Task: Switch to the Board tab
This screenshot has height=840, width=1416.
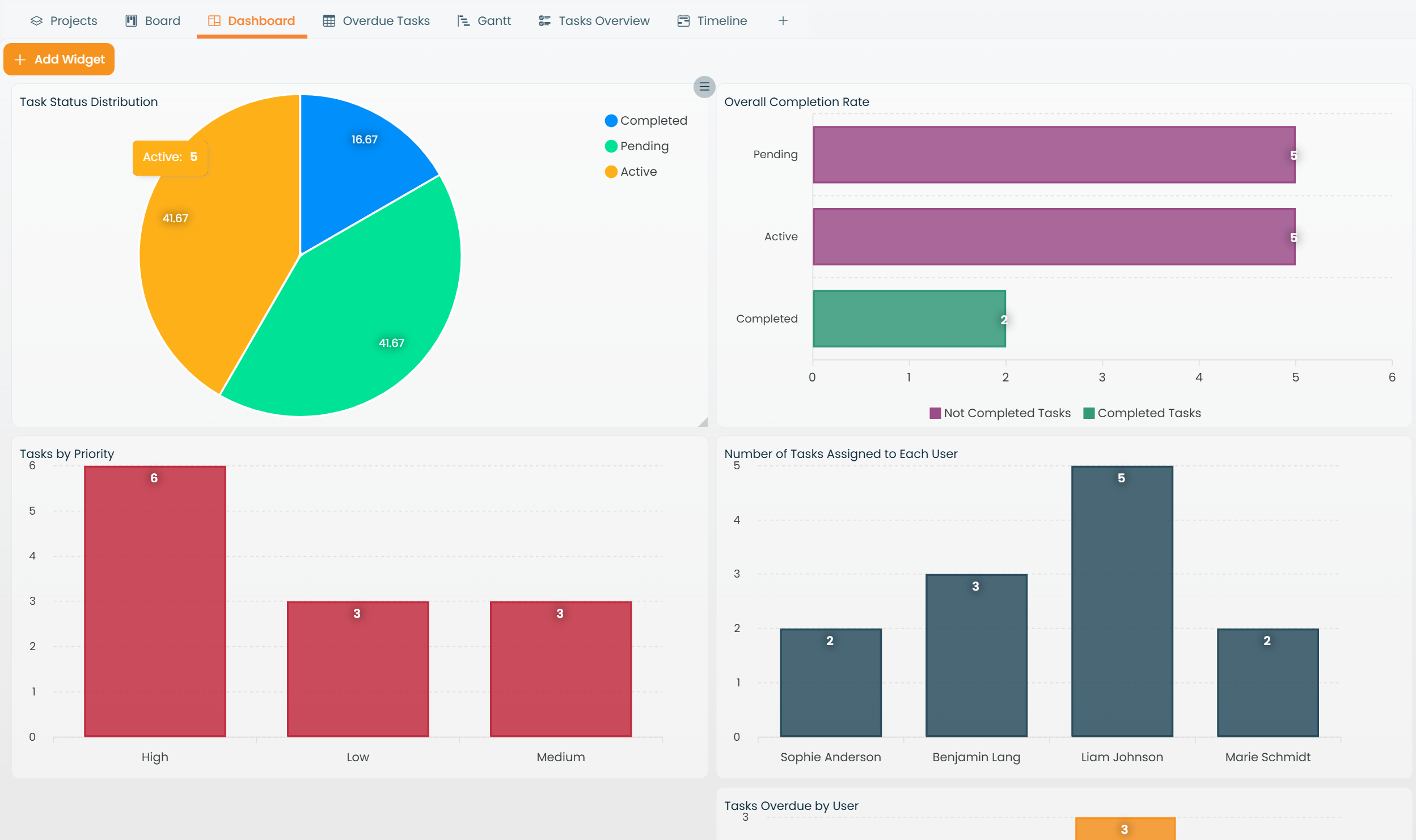Action: pos(153,21)
